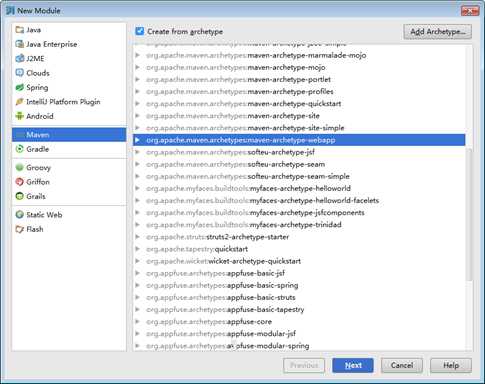Expand maven-archetype-site-simple arrow
This screenshot has width=485, height=384.
click(x=137, y=128)
